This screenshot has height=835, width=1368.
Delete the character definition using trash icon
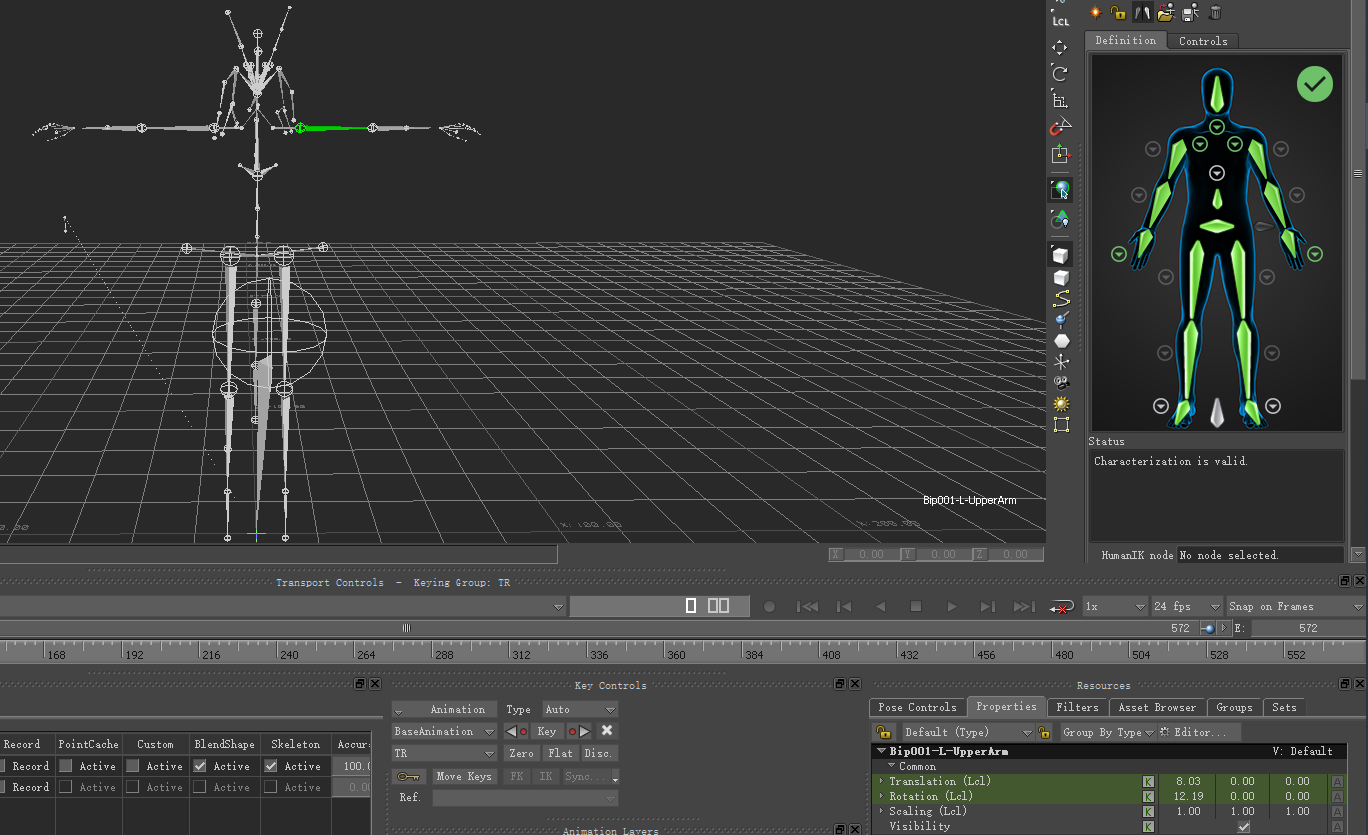[x=1215, y=12]
